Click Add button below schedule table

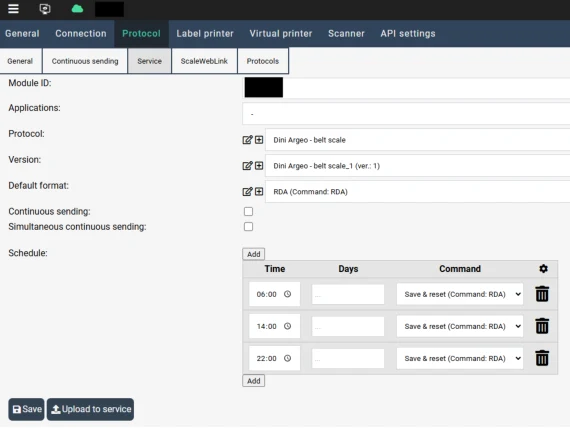pyautogui.click(x=253, y=381)
